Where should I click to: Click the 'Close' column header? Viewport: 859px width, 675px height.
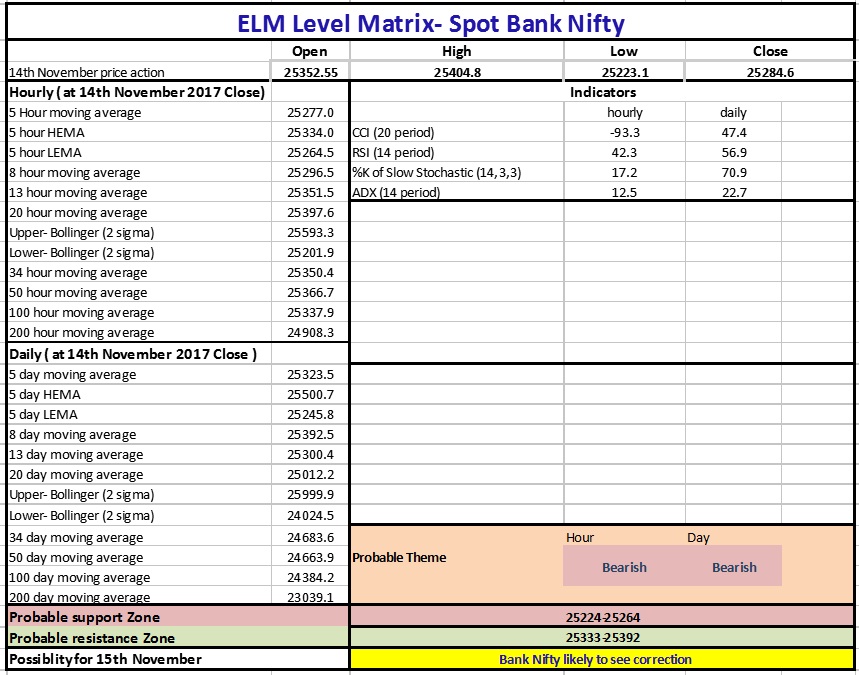tap(770, 51)
